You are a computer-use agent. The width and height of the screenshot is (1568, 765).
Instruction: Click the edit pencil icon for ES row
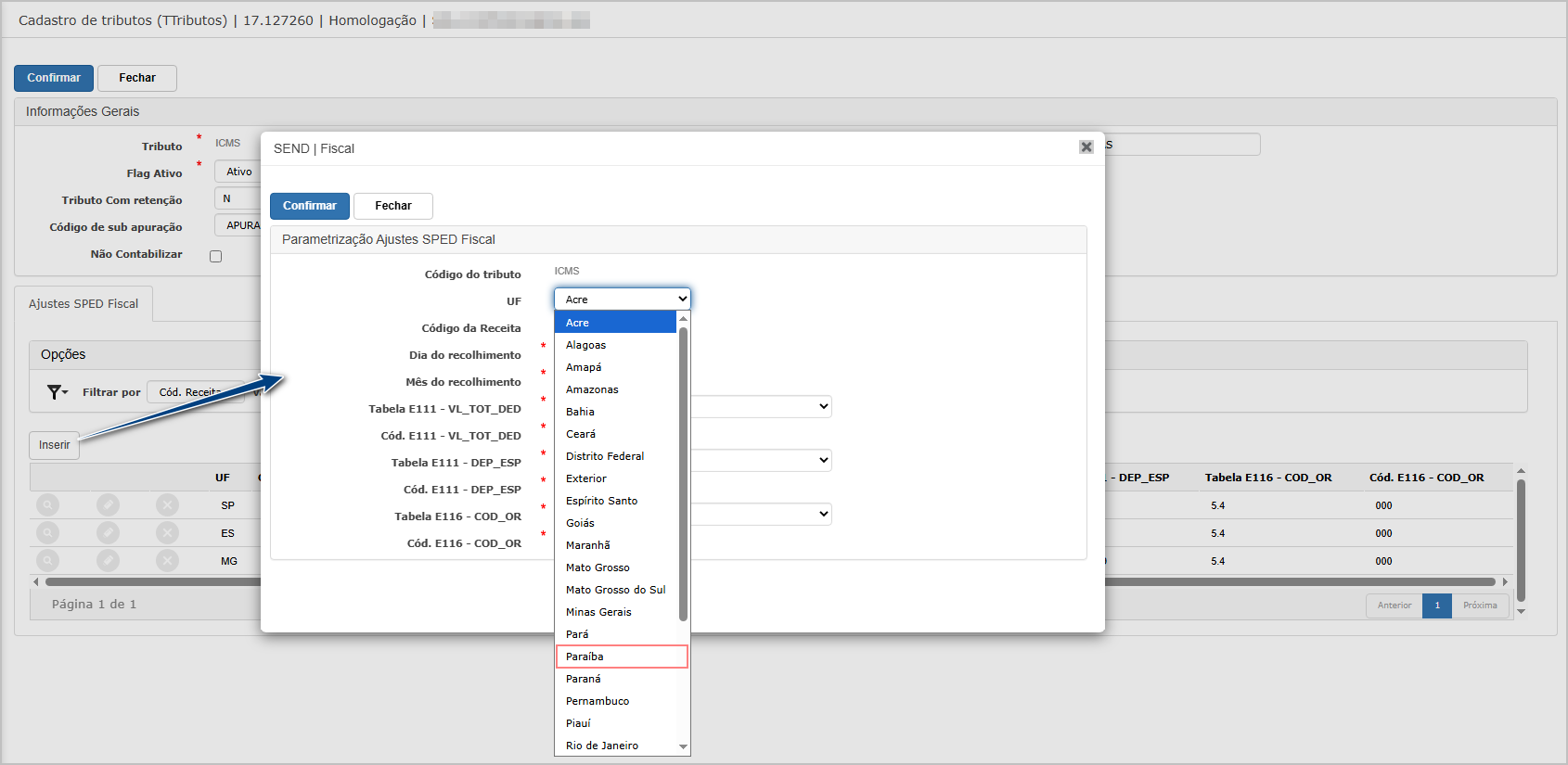[108, 533]
